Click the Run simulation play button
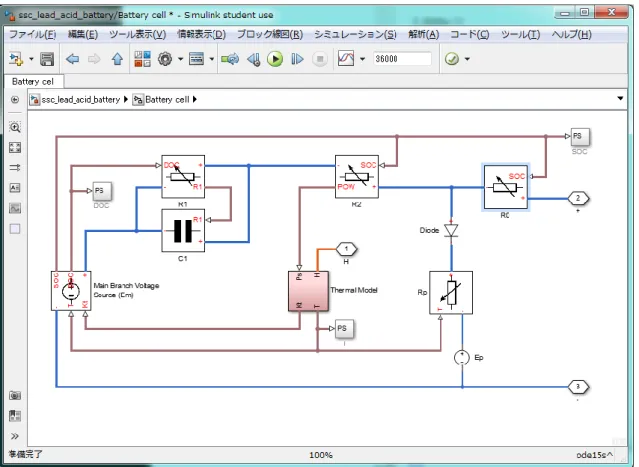Viewport: 639px width, 467px height. 275,59
